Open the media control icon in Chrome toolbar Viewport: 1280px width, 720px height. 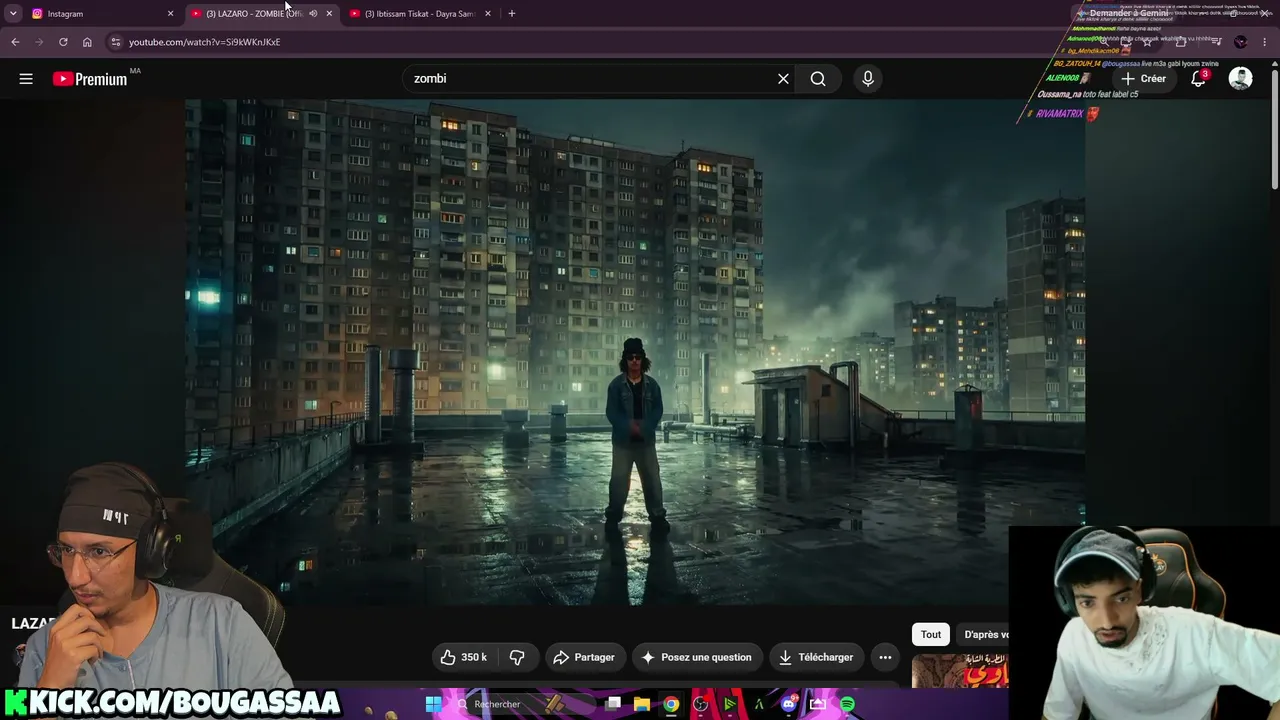pyautogui.click(x=1216, y=42)
